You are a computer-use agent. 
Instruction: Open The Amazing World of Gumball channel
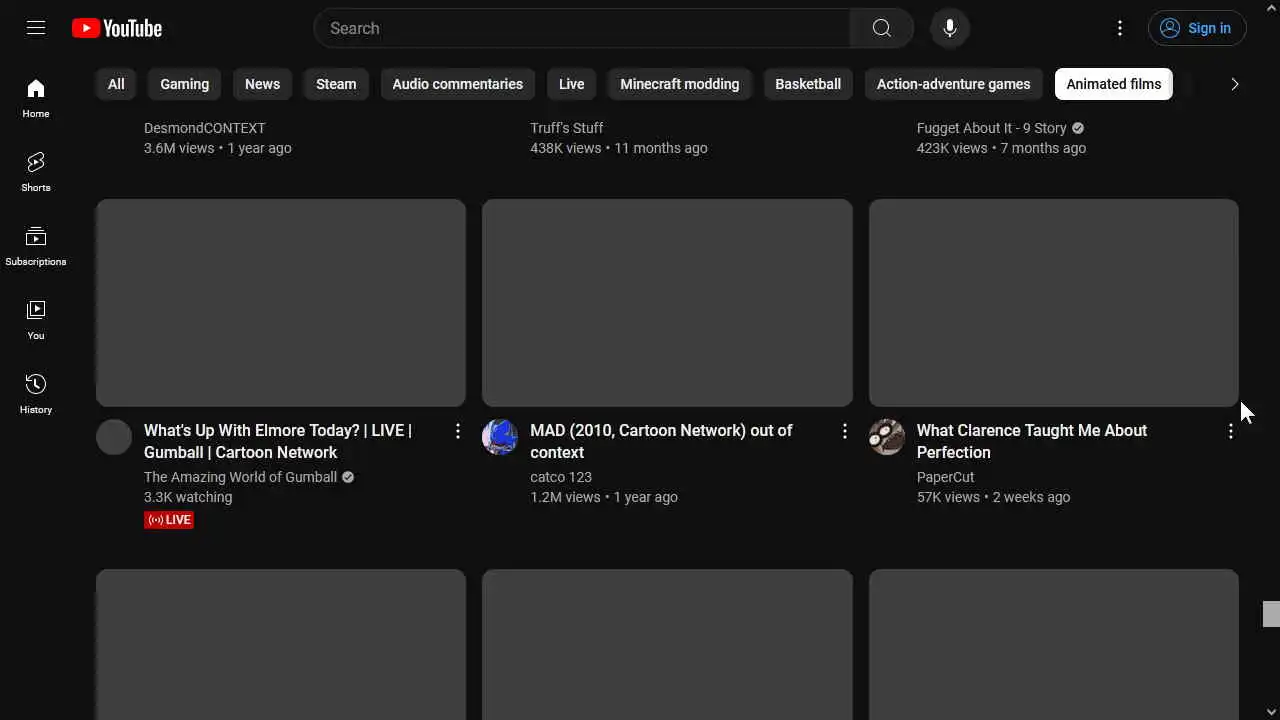241,477
